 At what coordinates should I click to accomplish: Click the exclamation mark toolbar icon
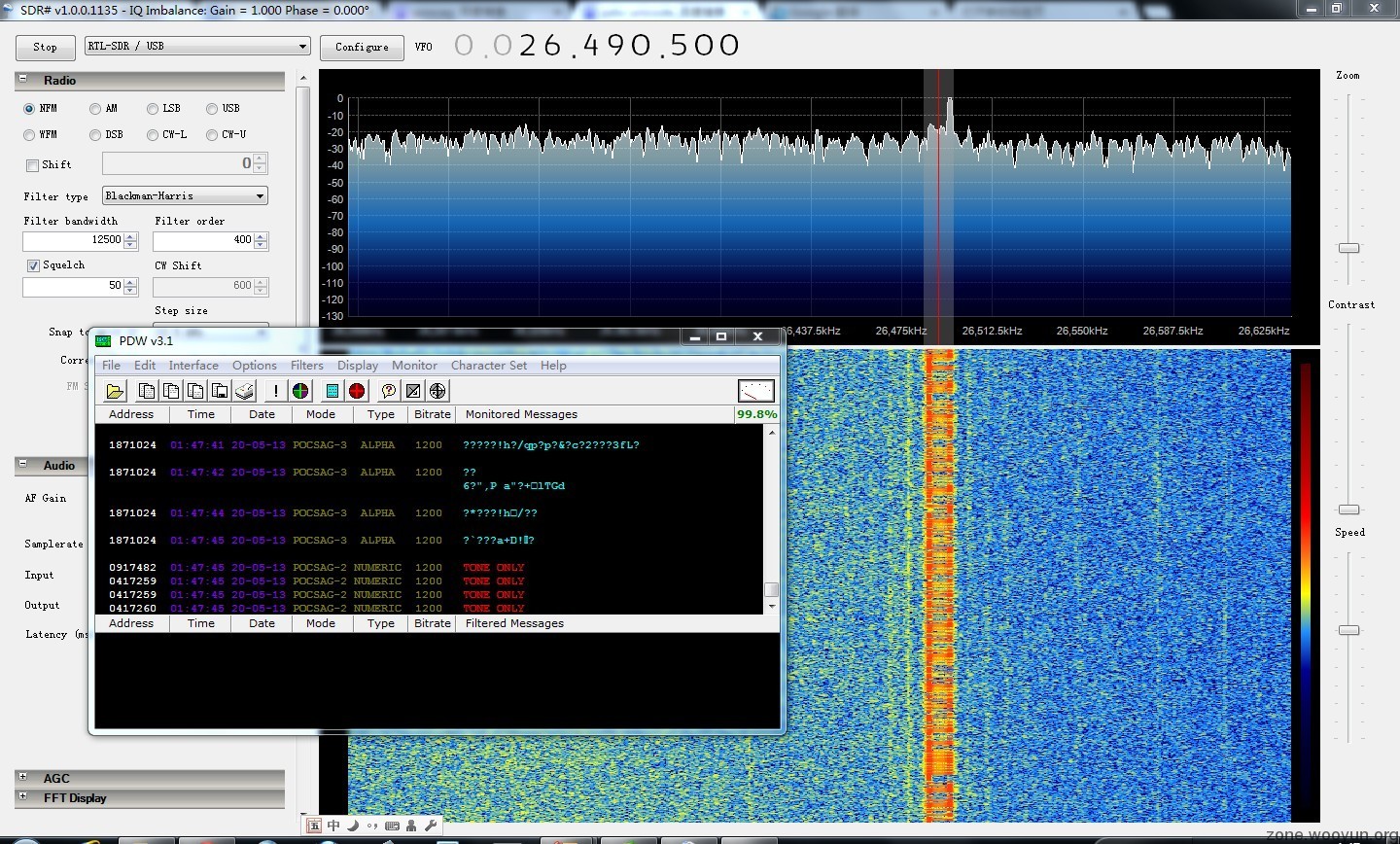click(x=276, y=391)
